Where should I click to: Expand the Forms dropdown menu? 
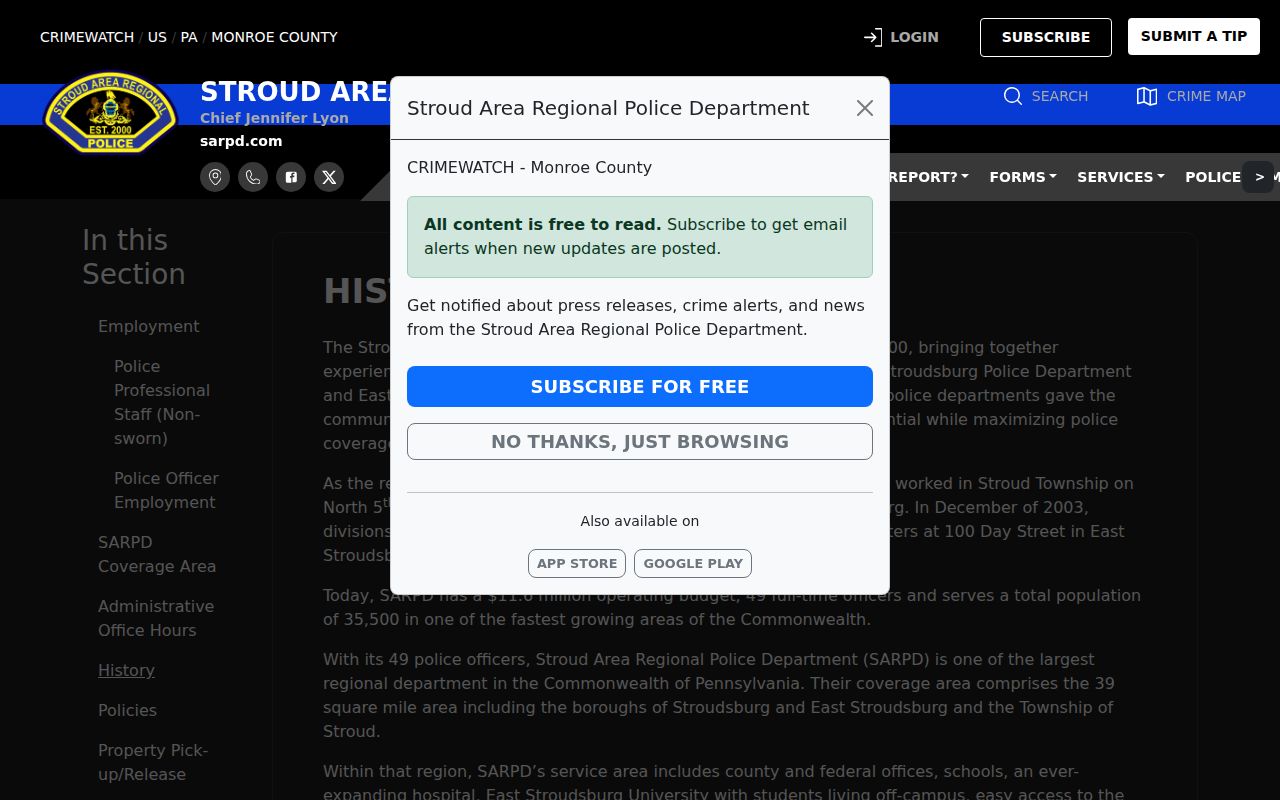click(x=1023, y=177)
